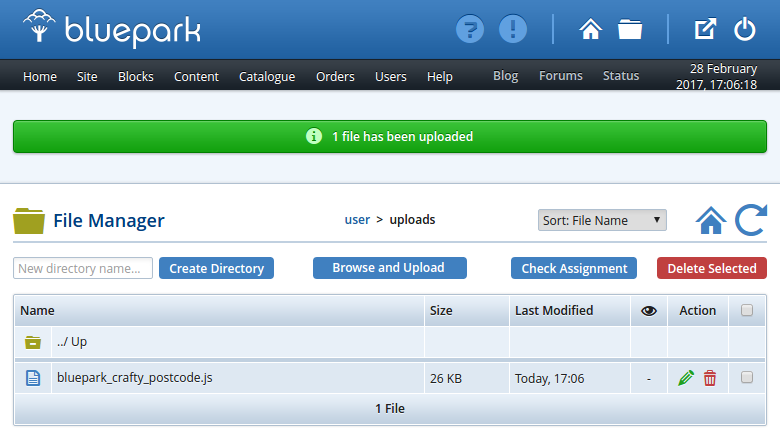The width and height of the screenshot is (780, 440).
Task: Click the yellow File Manager folder icon
Action: point(29,221)
